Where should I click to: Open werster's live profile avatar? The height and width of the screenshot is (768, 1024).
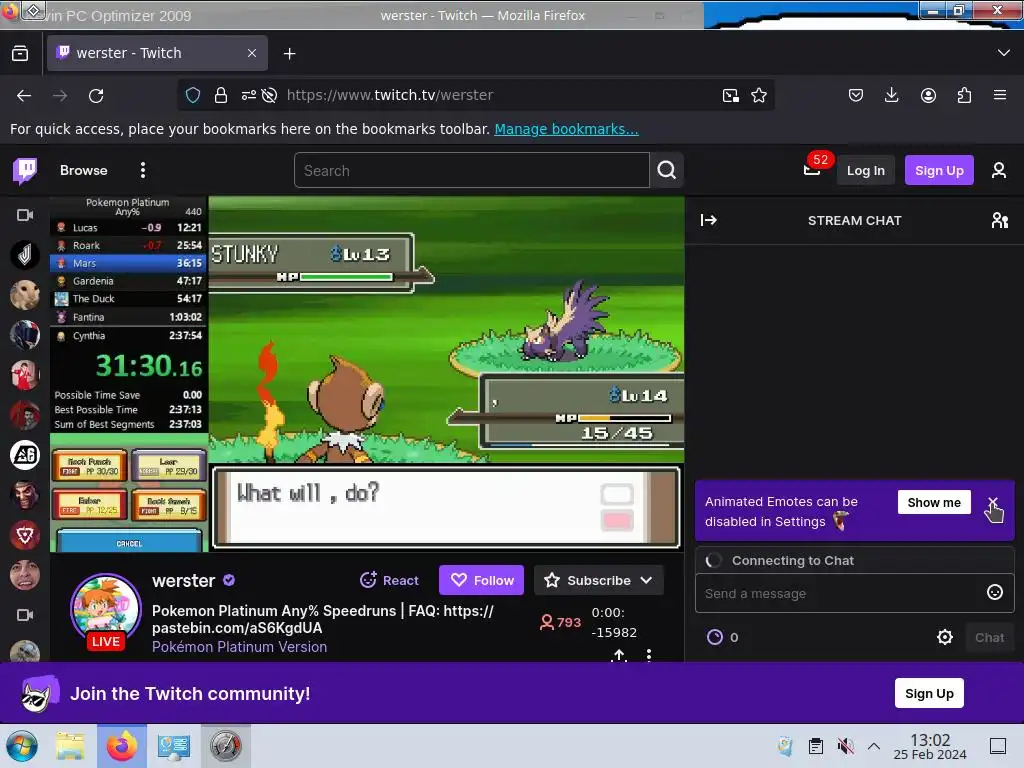tap(106, 611)
